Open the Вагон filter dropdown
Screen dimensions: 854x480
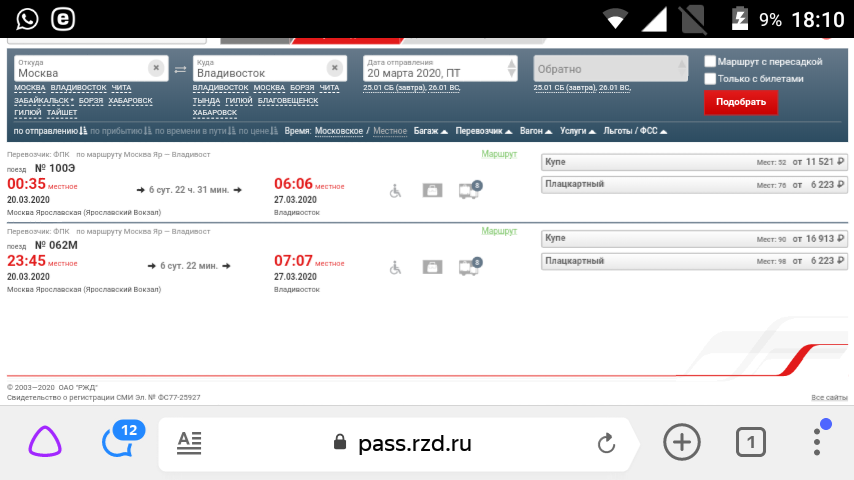tap(536, 131)
